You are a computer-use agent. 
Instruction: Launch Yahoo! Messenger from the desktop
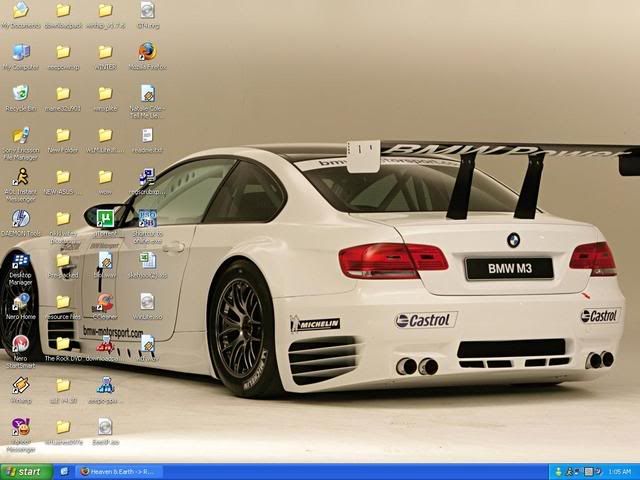[x=21, y=427]
